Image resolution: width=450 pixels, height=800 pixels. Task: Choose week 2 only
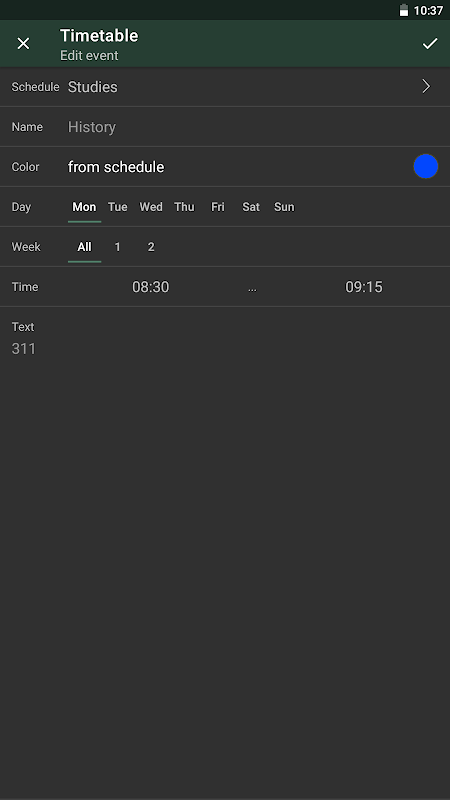151,247
